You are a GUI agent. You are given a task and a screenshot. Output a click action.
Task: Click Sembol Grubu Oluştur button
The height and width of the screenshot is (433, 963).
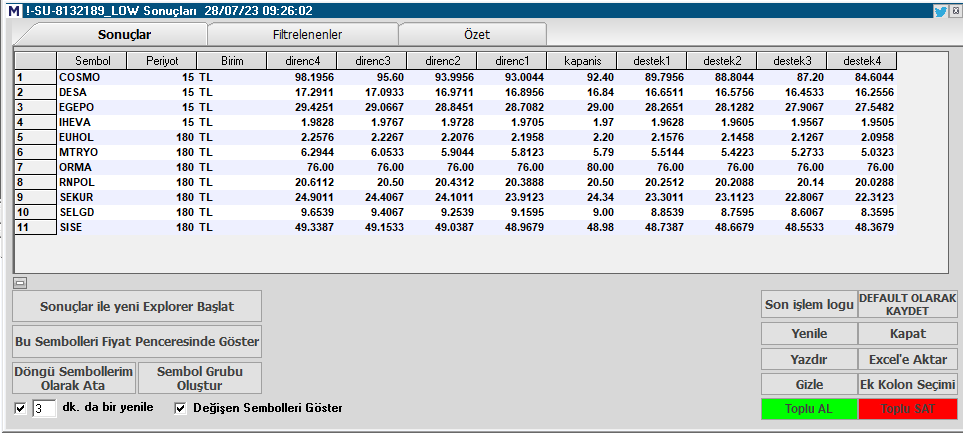(200, 378)
